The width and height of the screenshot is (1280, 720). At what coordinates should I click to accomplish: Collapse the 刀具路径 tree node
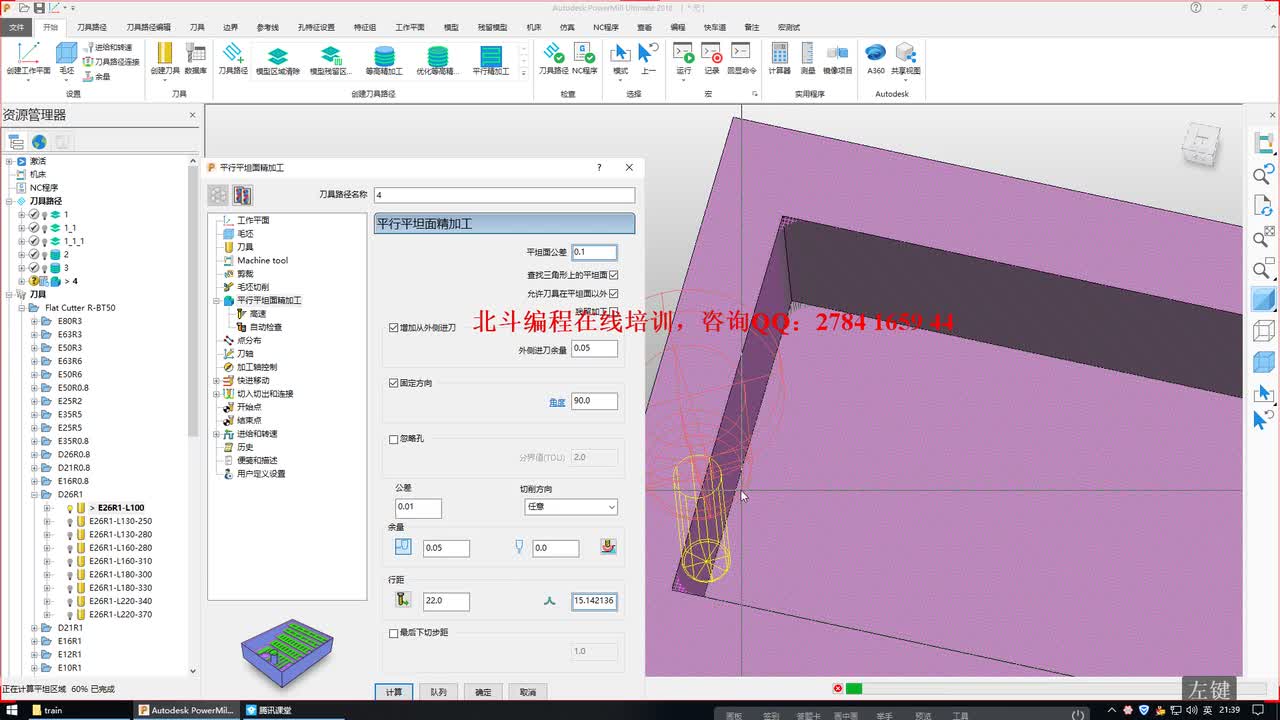coord(9,201)
